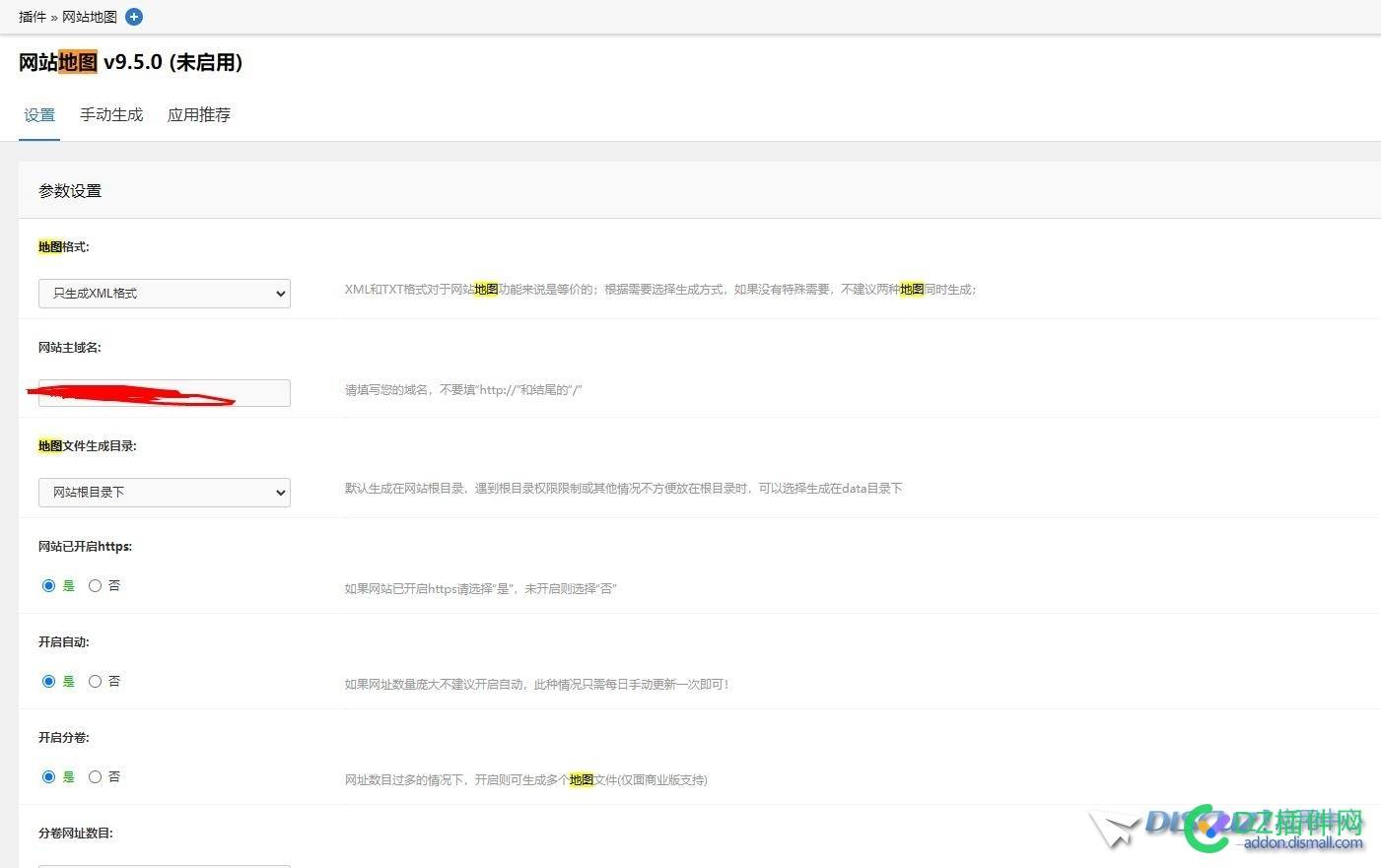Click the 网站主域名 input field
The image size is (1381, 868).
165,393
